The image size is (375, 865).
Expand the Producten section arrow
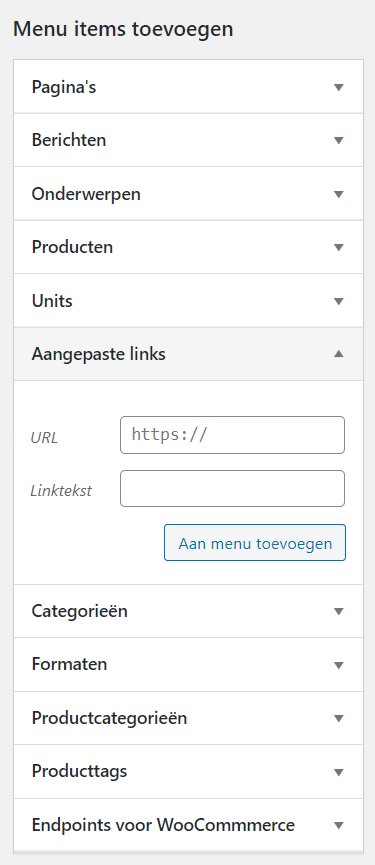[339, 247]
